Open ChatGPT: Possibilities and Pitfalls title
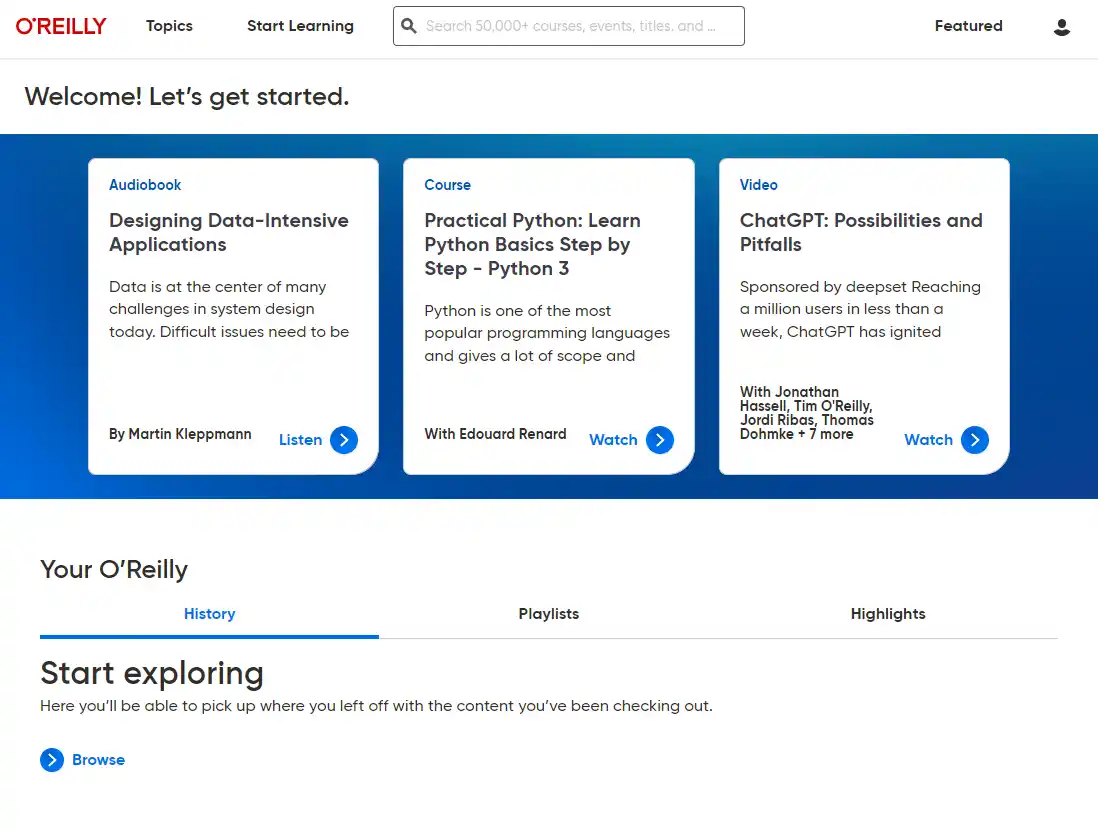1098x829 pixels. click(860, 233)
